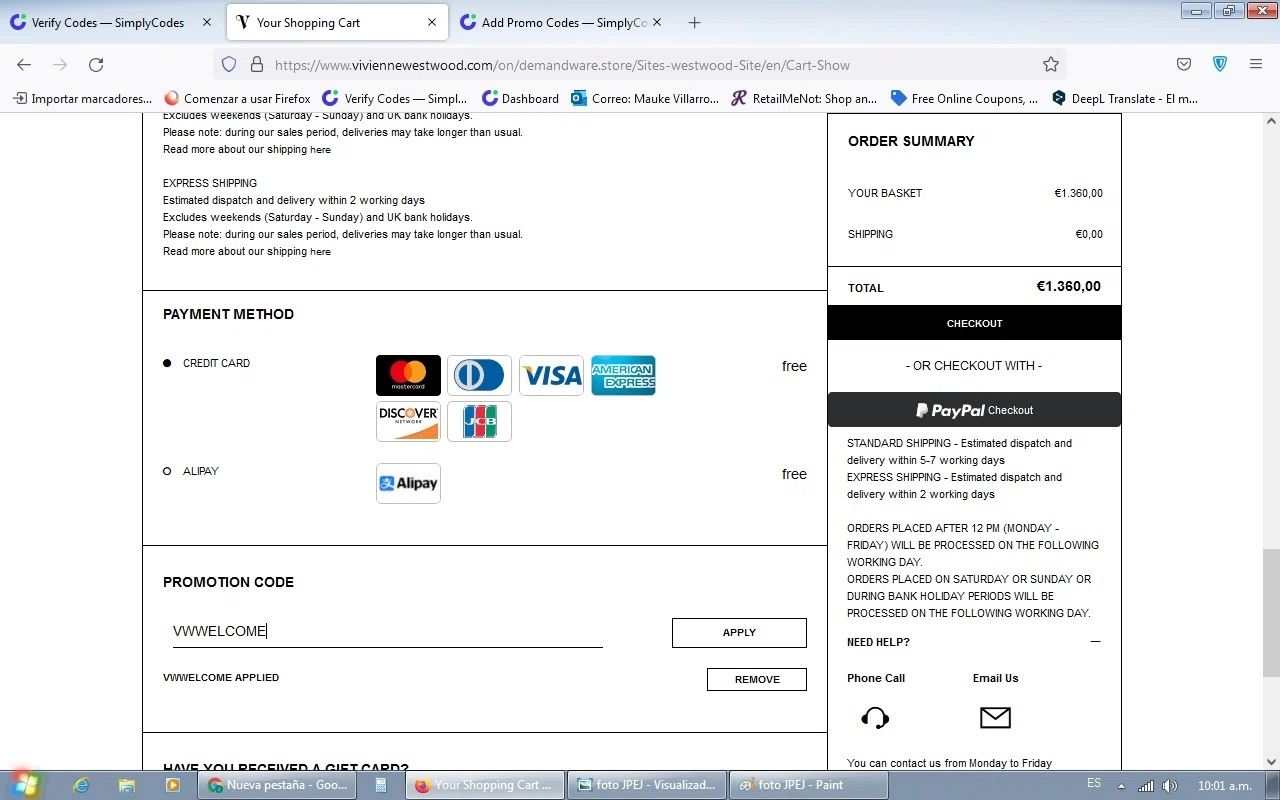Switch to the foto JPEJ Visualizador taskbar window
Viewport: 1280px width, 800px height.
pyautogui.click(x=646, y=785)
